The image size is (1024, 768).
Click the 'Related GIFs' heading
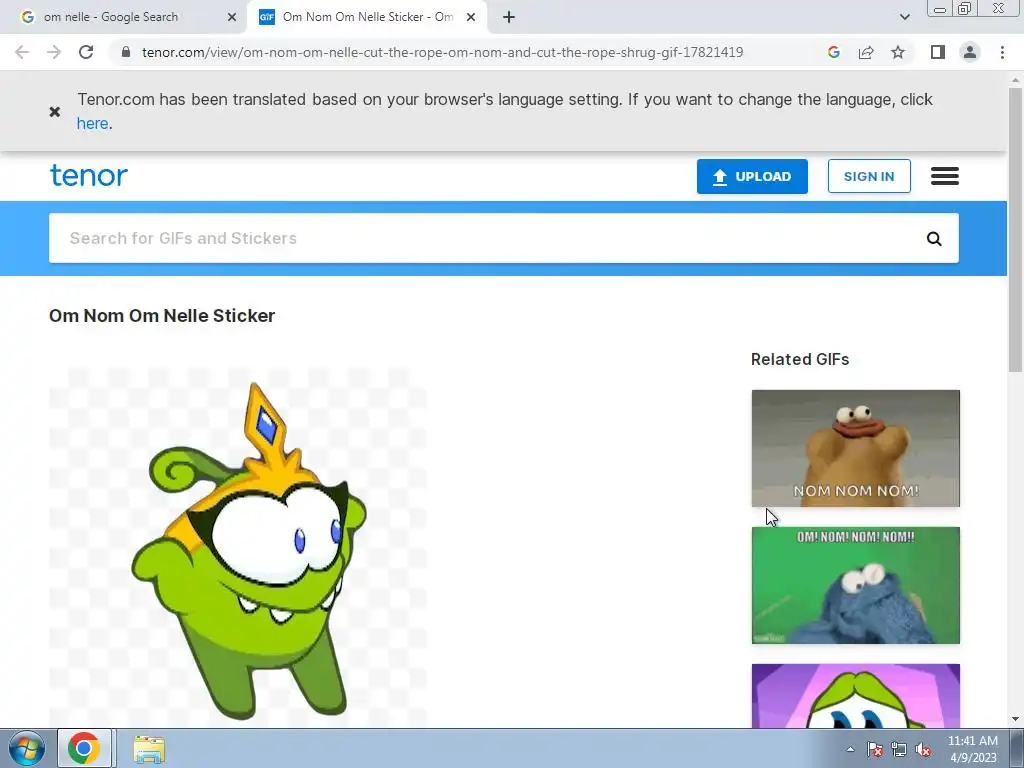[800, 359]
